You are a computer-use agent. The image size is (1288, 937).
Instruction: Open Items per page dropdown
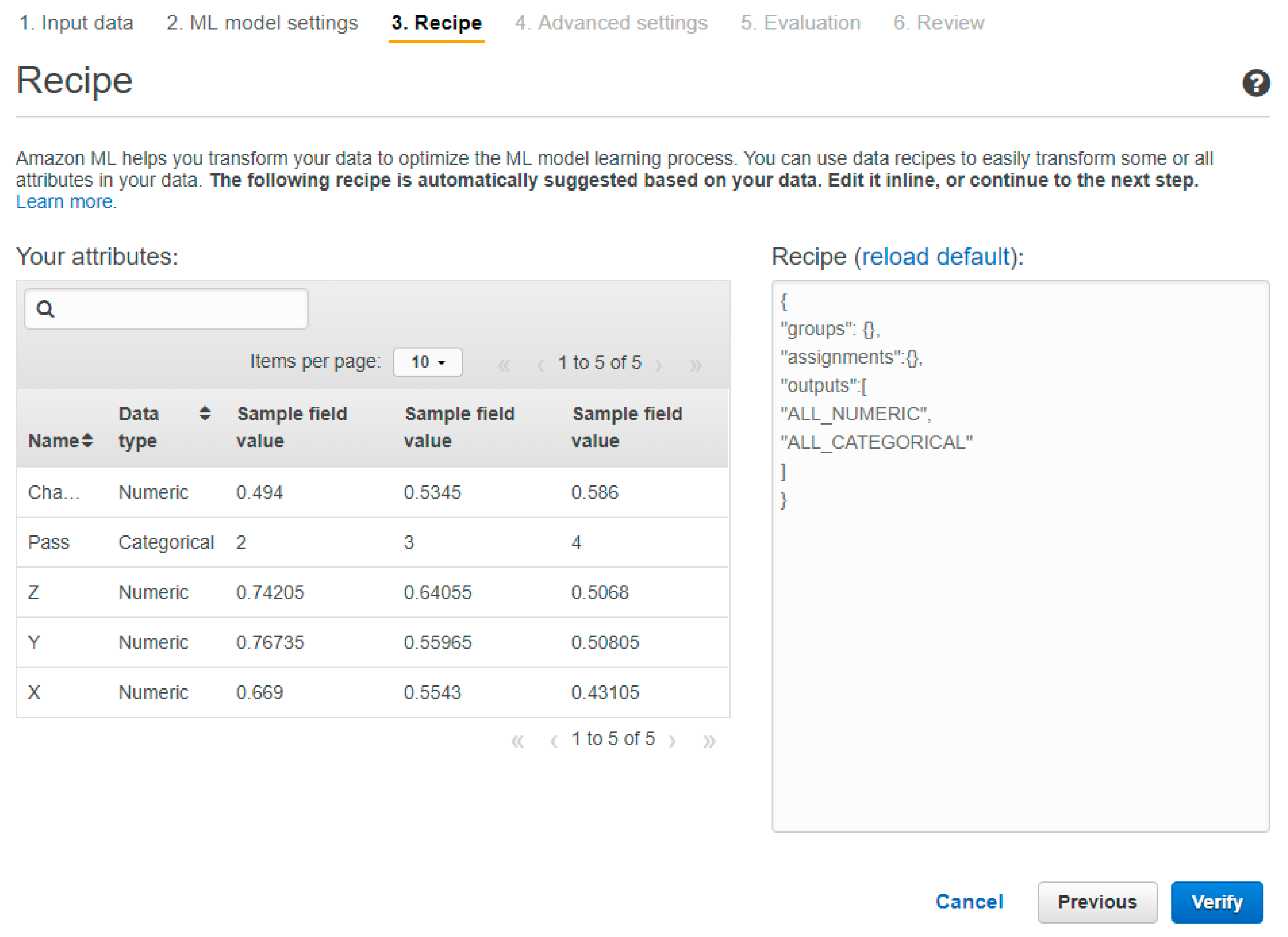(x=428, y=362)
